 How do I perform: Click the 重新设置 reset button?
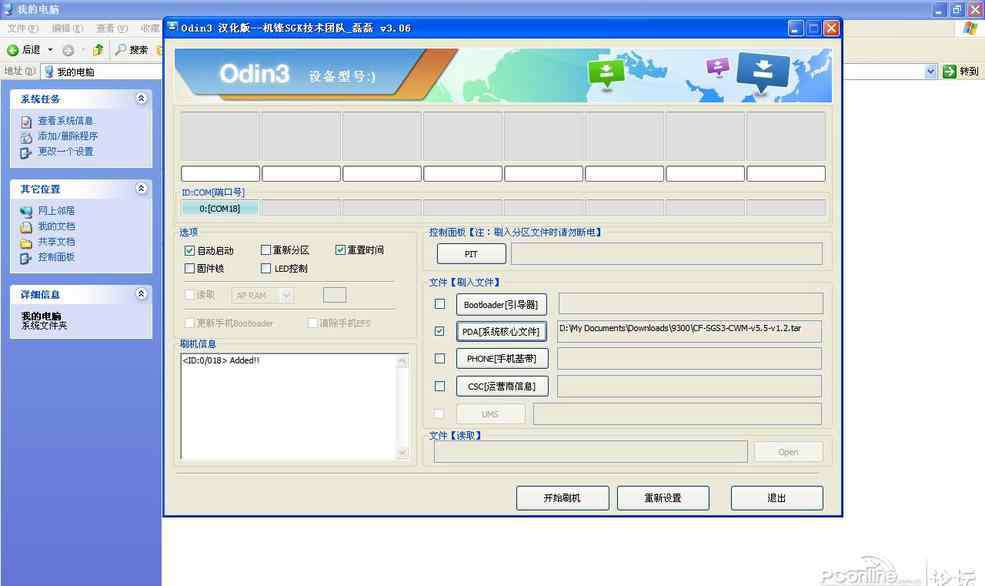(663, 498)
